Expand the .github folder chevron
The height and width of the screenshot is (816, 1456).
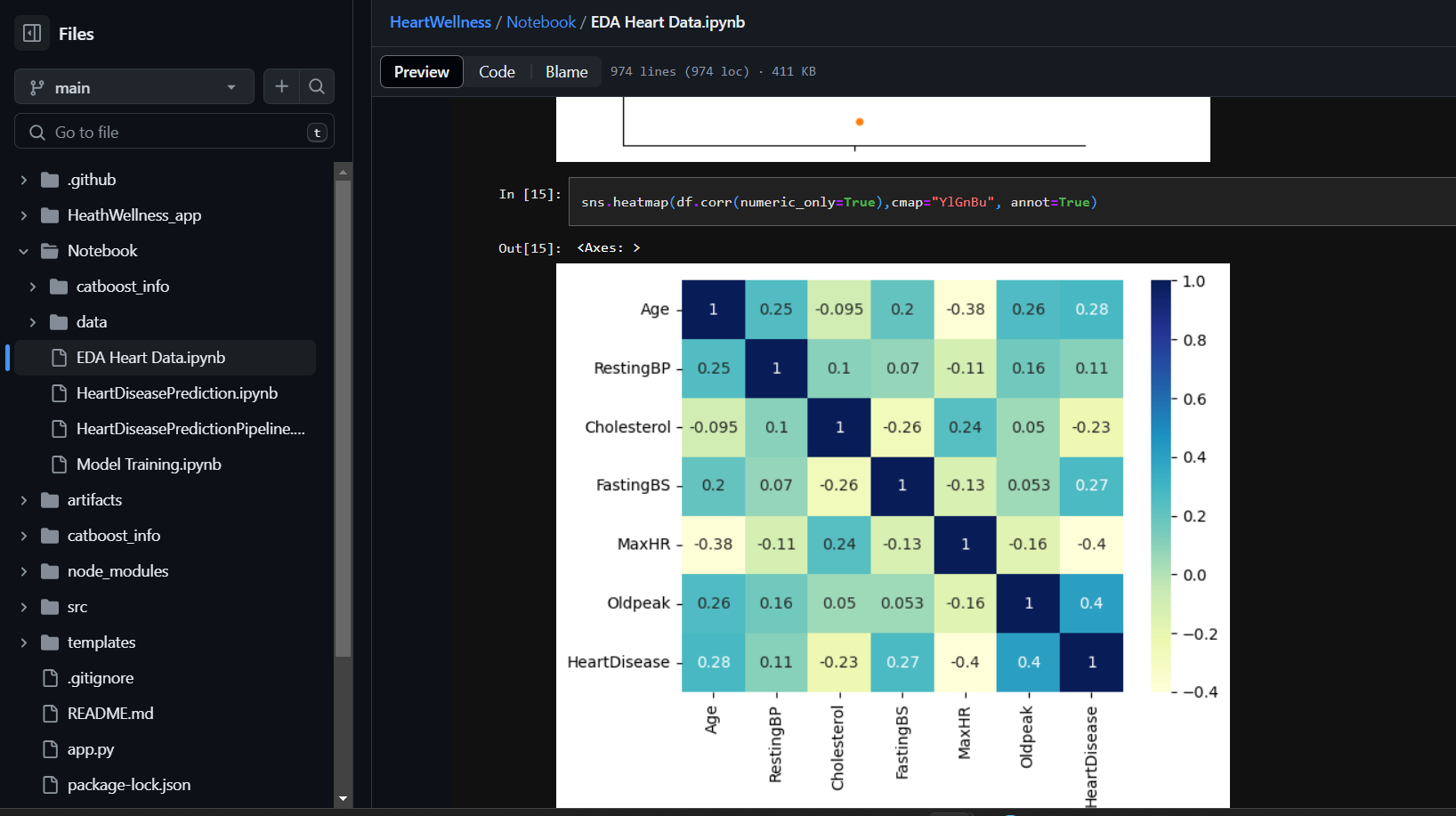tap(24, 180)
